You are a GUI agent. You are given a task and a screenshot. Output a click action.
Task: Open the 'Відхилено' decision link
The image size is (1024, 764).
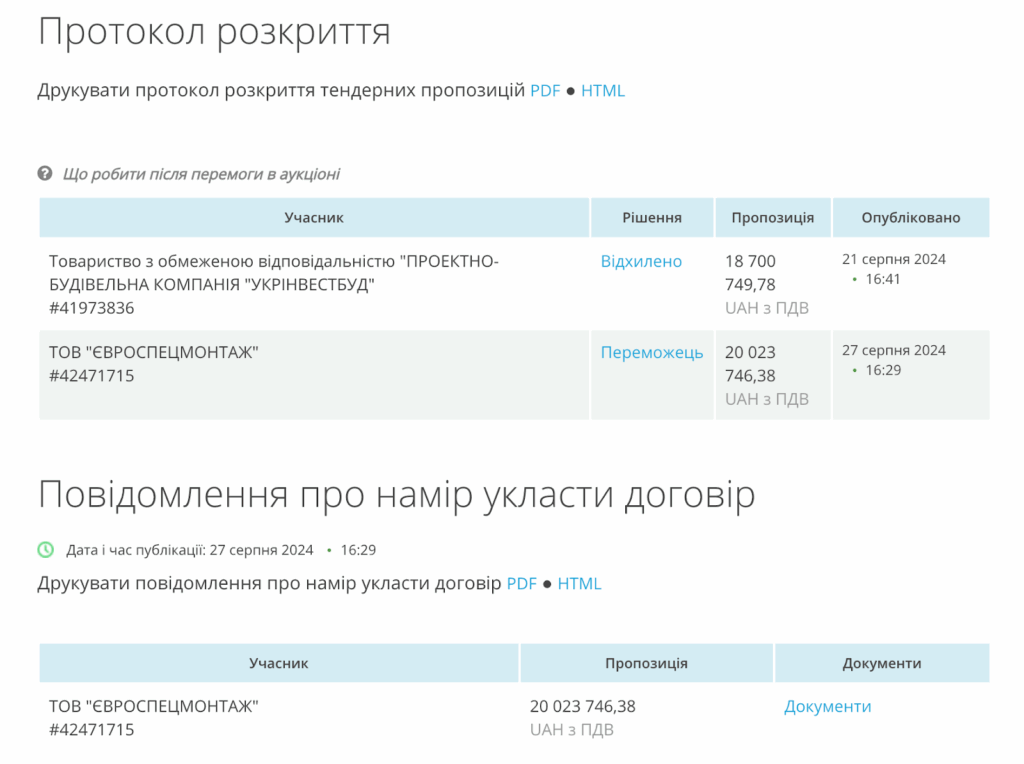click(641, 261)
